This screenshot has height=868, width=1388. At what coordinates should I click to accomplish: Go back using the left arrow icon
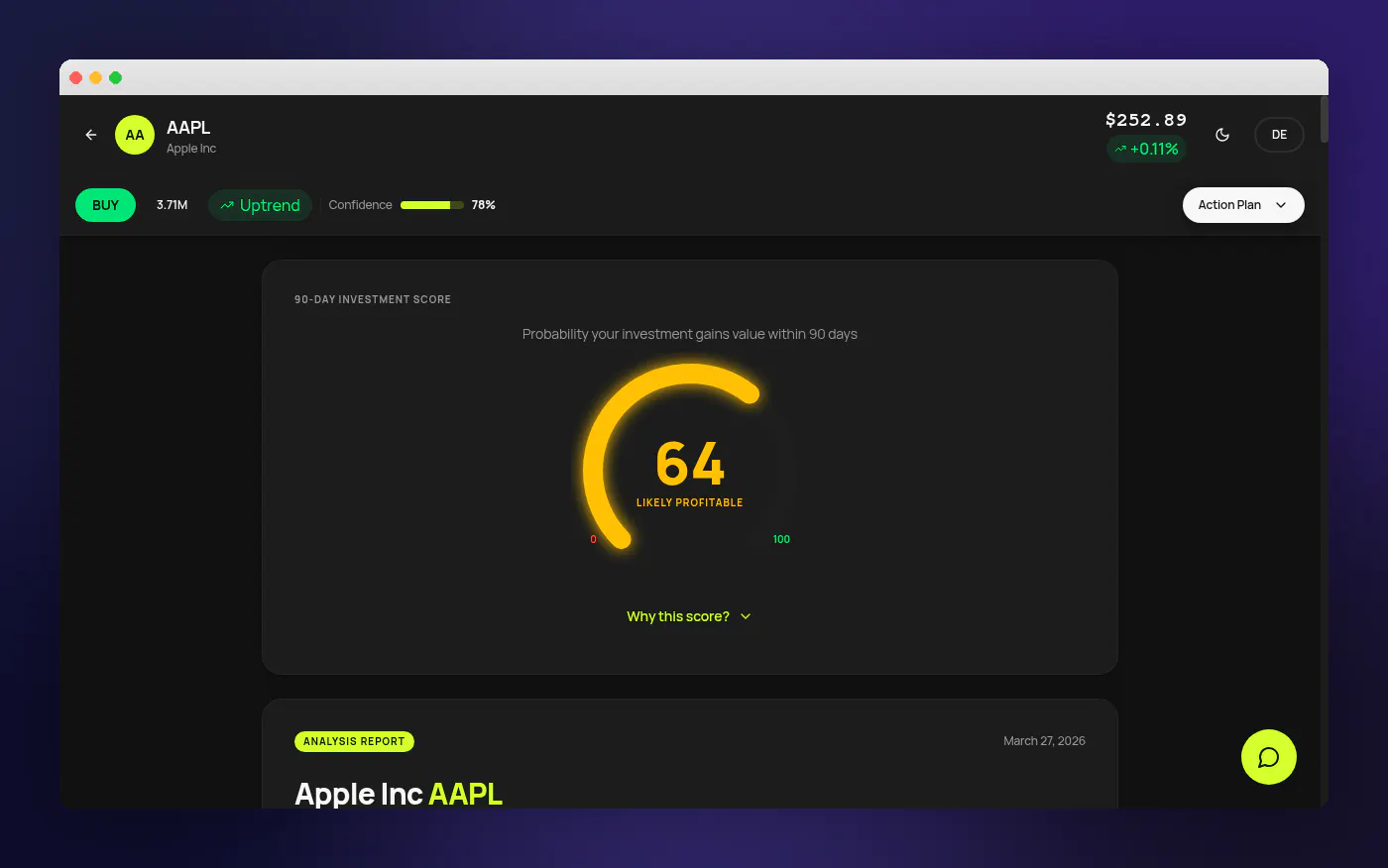[x=91, y=135]
